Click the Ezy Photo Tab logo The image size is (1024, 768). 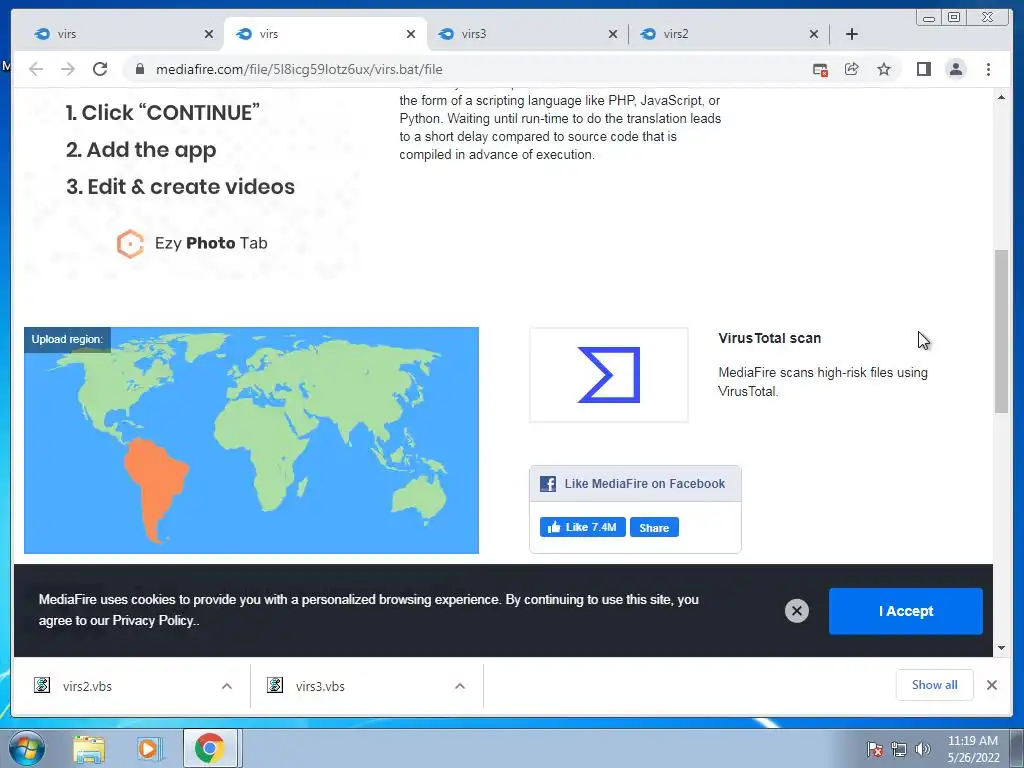click(192, 244)
